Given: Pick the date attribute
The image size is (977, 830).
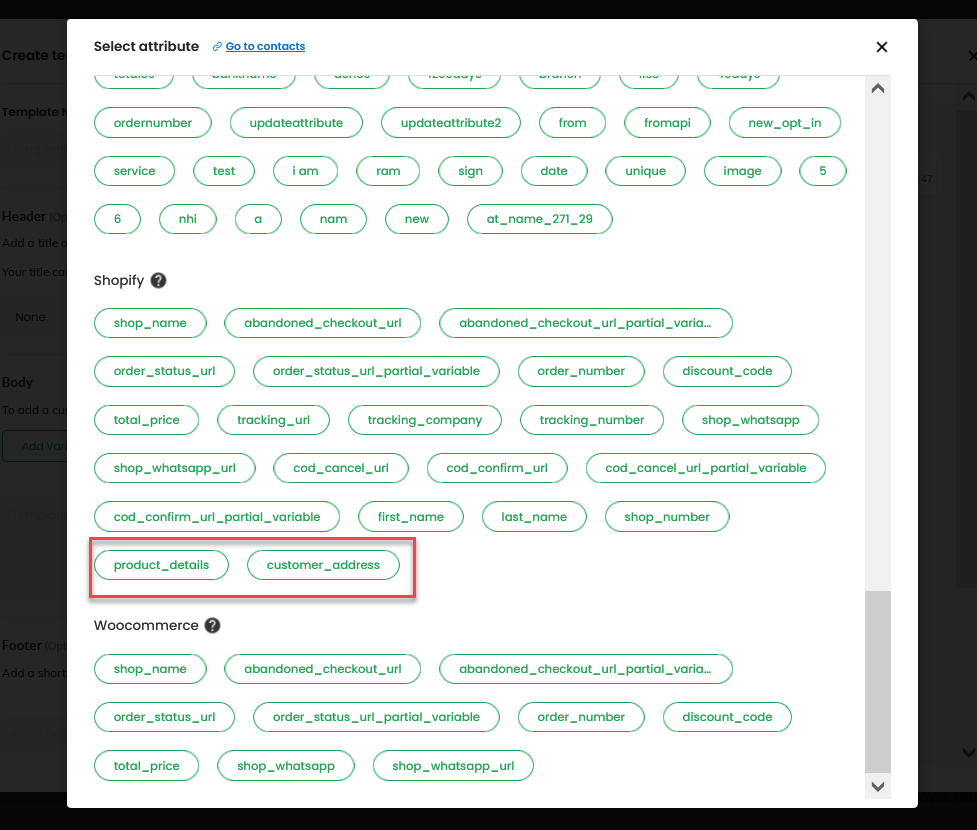Looking at the screenshot, I should click(x=553, y=171).
